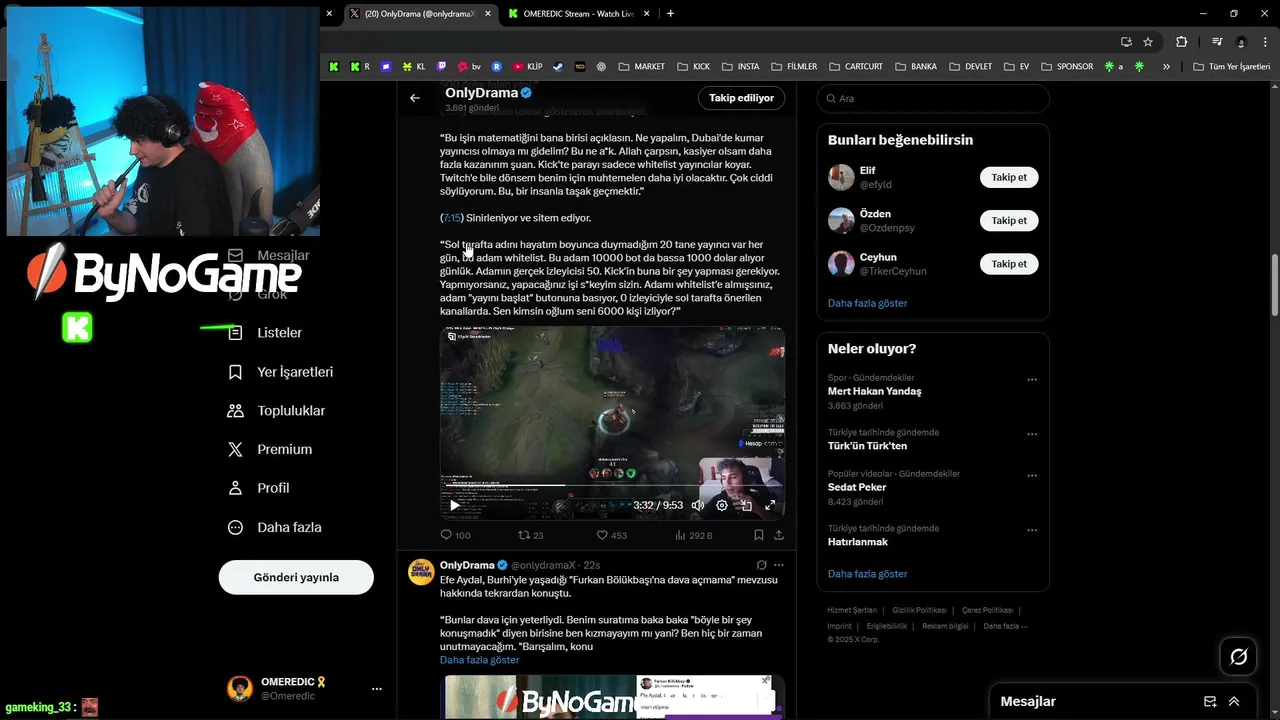
Task: Open the OnlyDrama avatar on the 22s tweet
Action: click(x=421, y=572)
